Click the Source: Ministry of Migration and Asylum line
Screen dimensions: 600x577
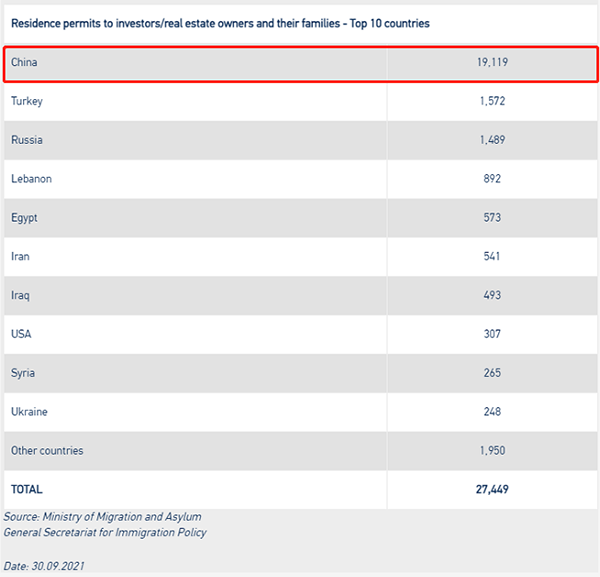102,517
